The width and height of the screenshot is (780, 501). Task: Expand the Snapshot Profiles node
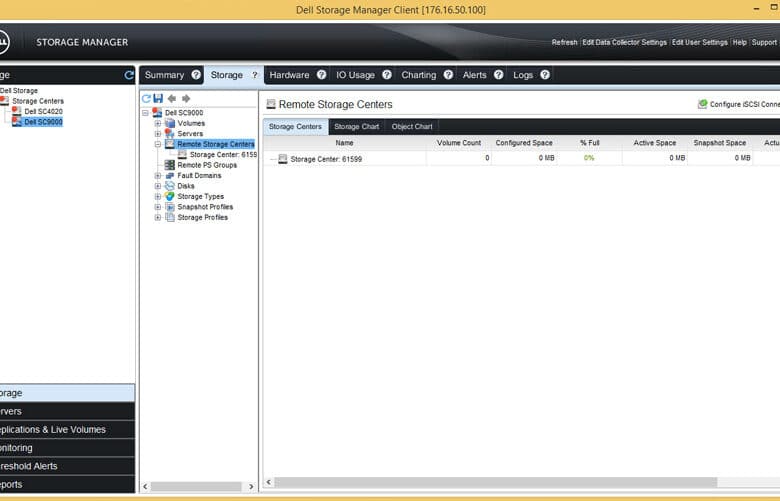pos(158,207)
